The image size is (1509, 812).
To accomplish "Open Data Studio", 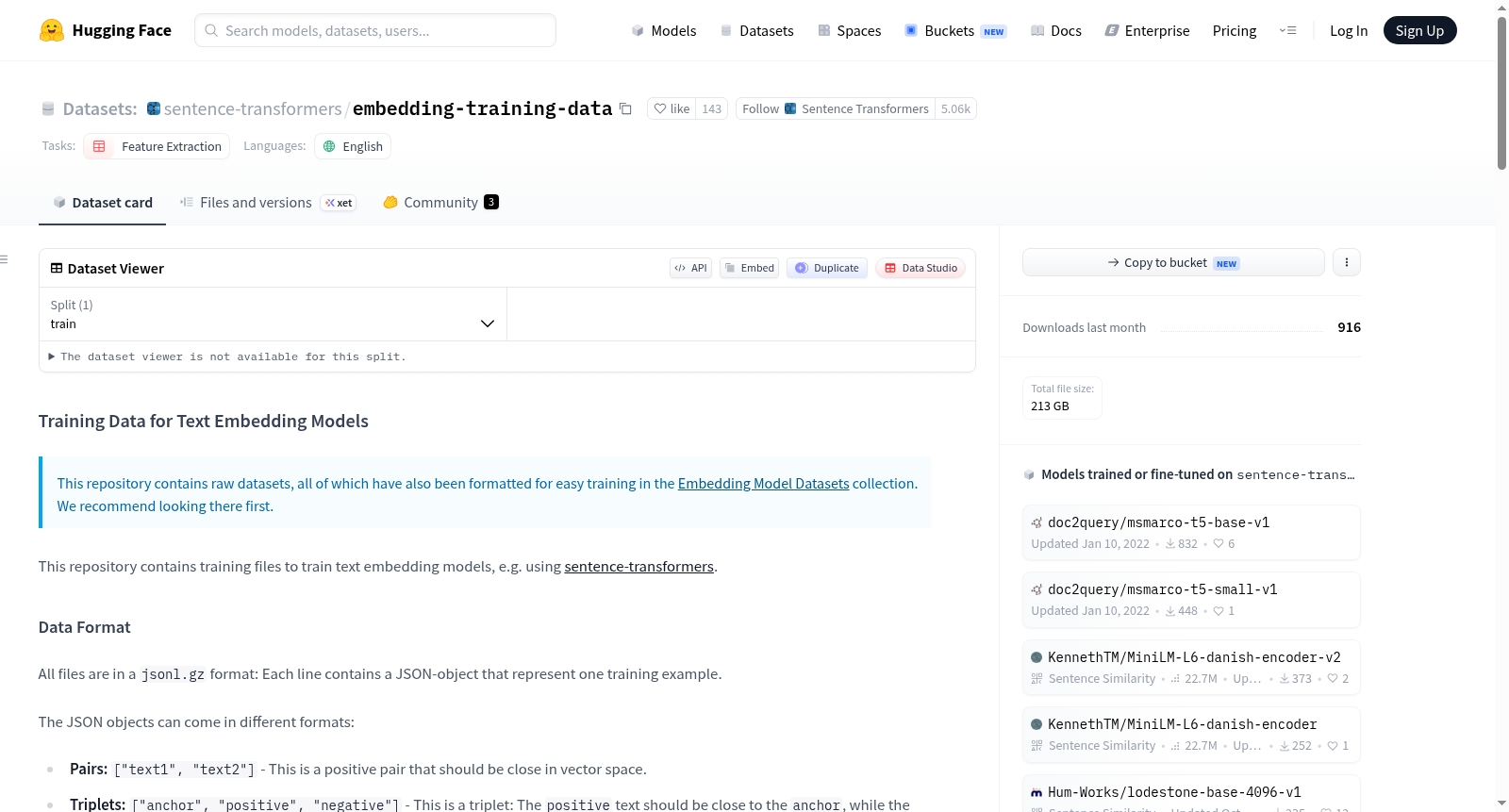I will 920,268.
